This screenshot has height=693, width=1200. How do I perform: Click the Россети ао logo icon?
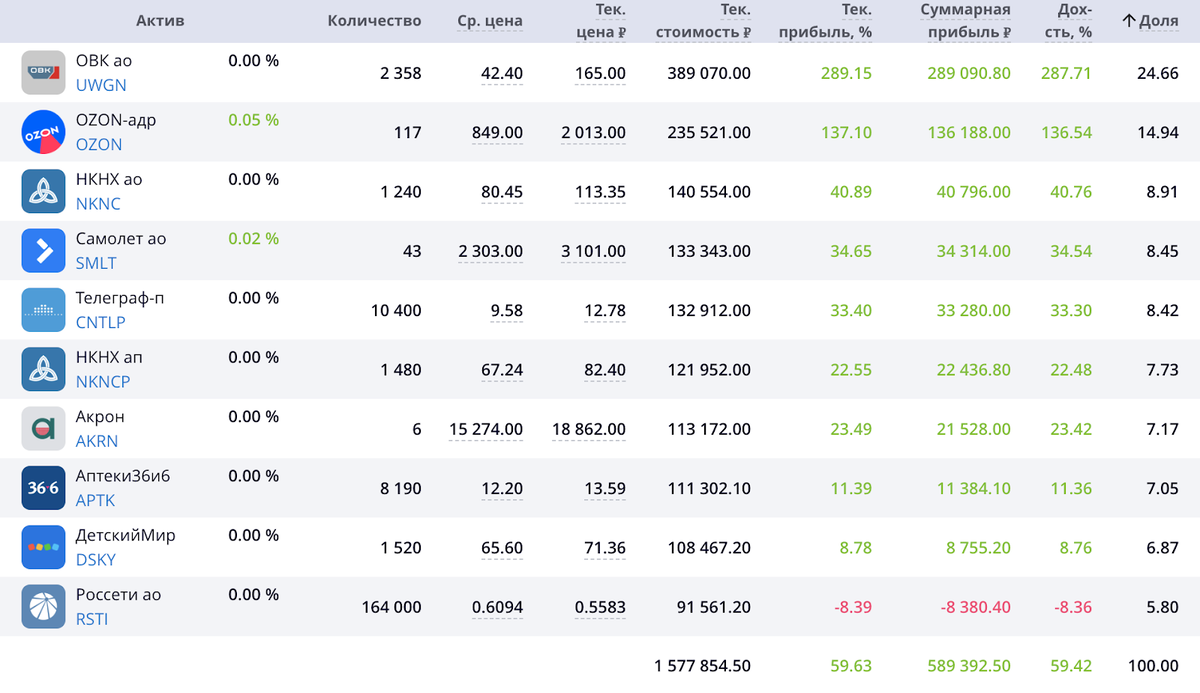pos(43,607)
